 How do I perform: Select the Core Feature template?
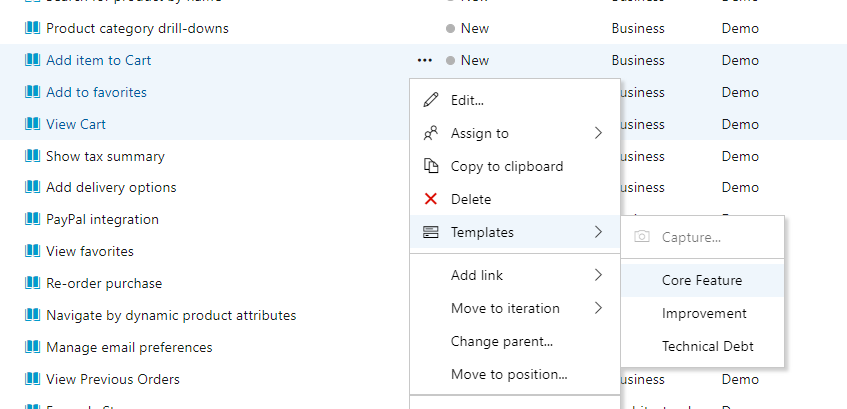pyautogui.click(x=702, y=281)
